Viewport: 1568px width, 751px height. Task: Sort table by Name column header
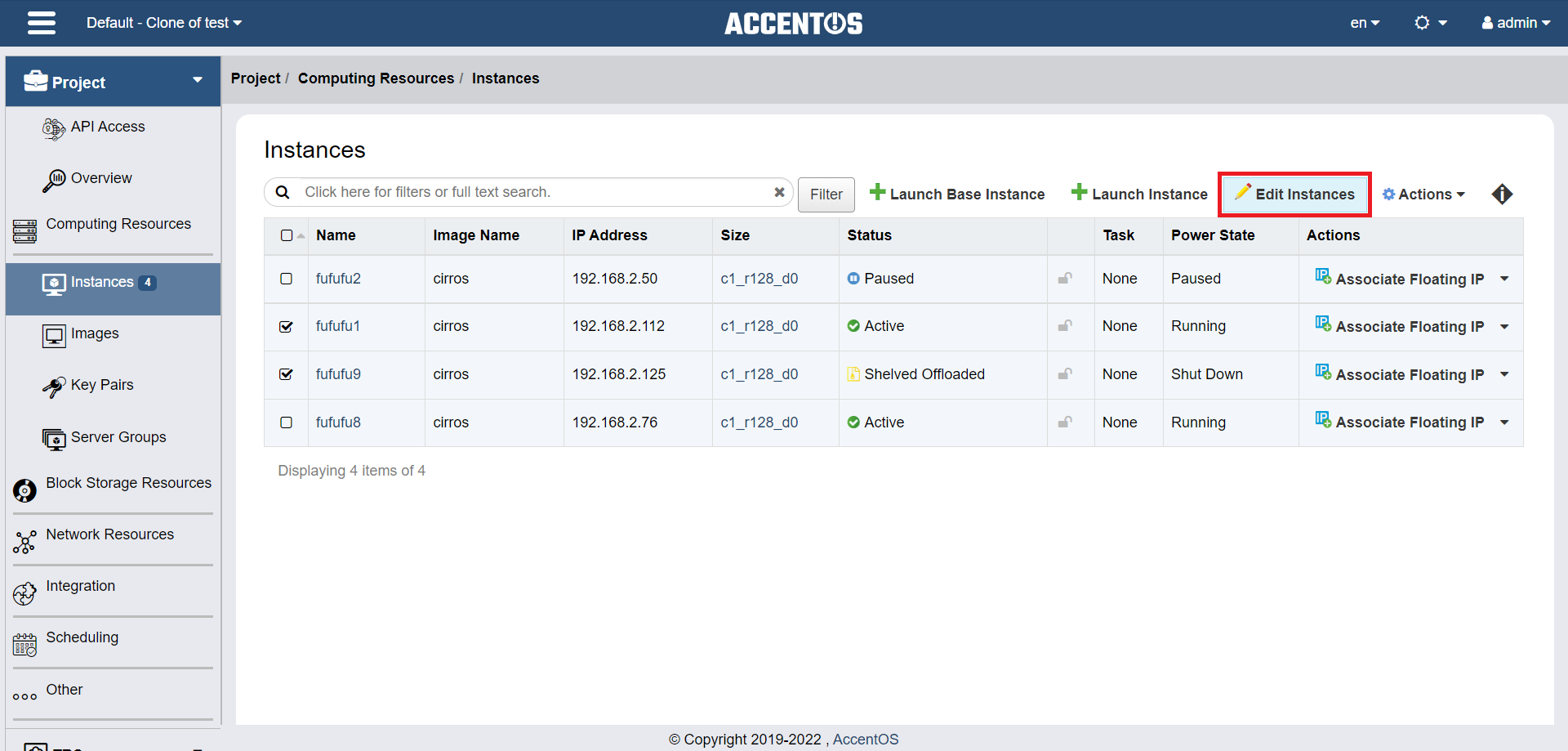336,235
